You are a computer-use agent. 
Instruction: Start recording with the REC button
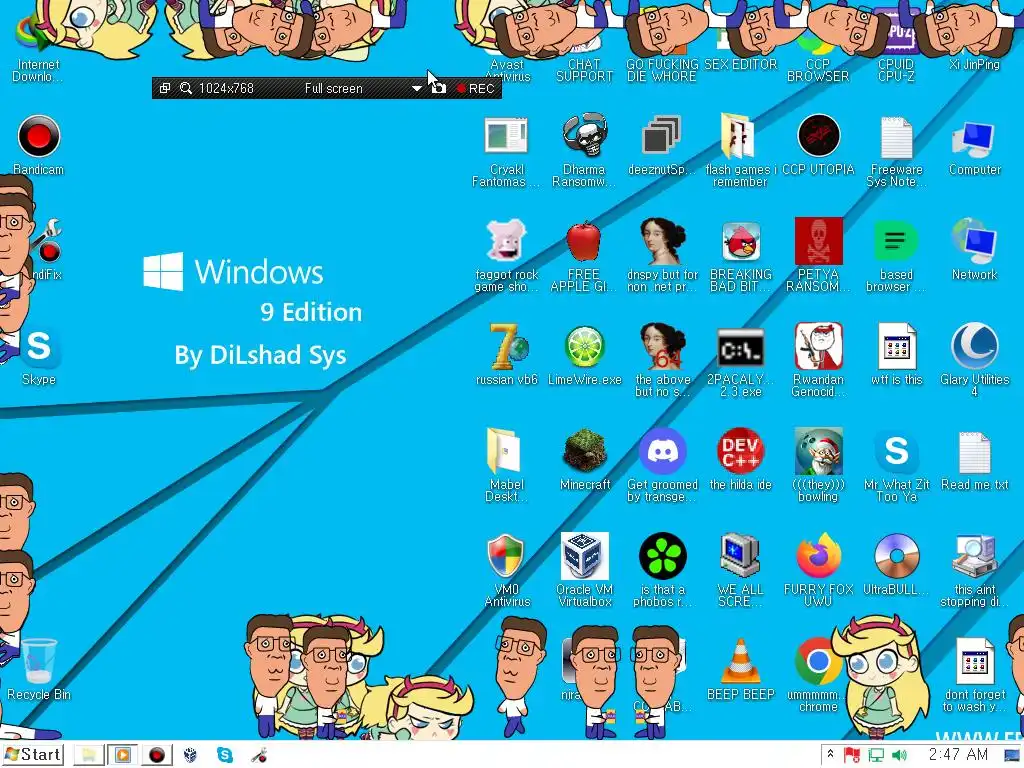[475, 88]
